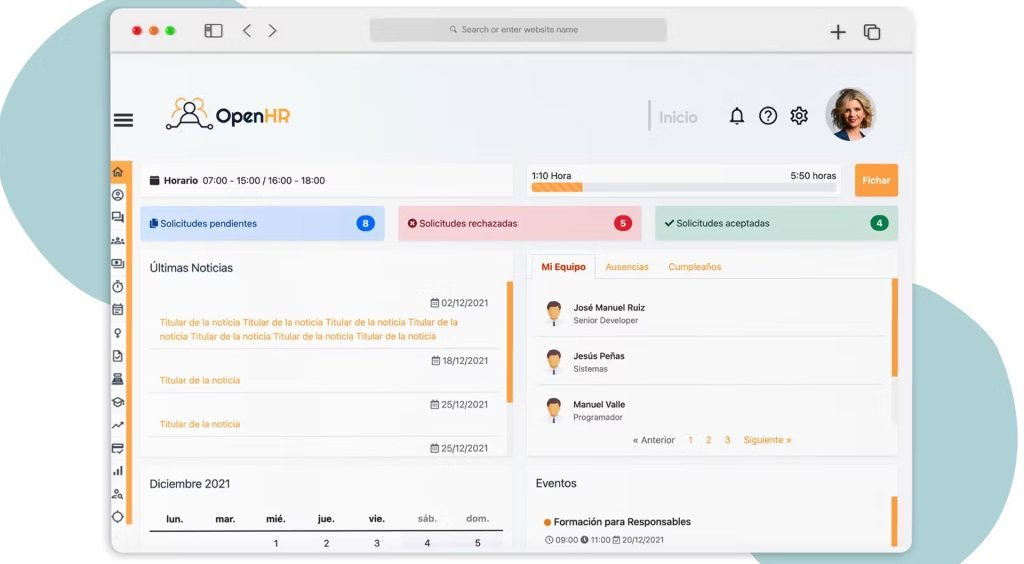Click the accepted requests count badge 4
Image resolution: width=1024 pixels, height=564 pixels.
pos(879,223)
